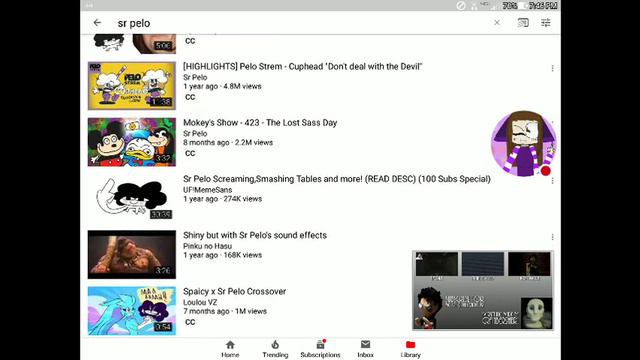
Task: Open the Subscriptions tab
Action: [x=320, y=349]
